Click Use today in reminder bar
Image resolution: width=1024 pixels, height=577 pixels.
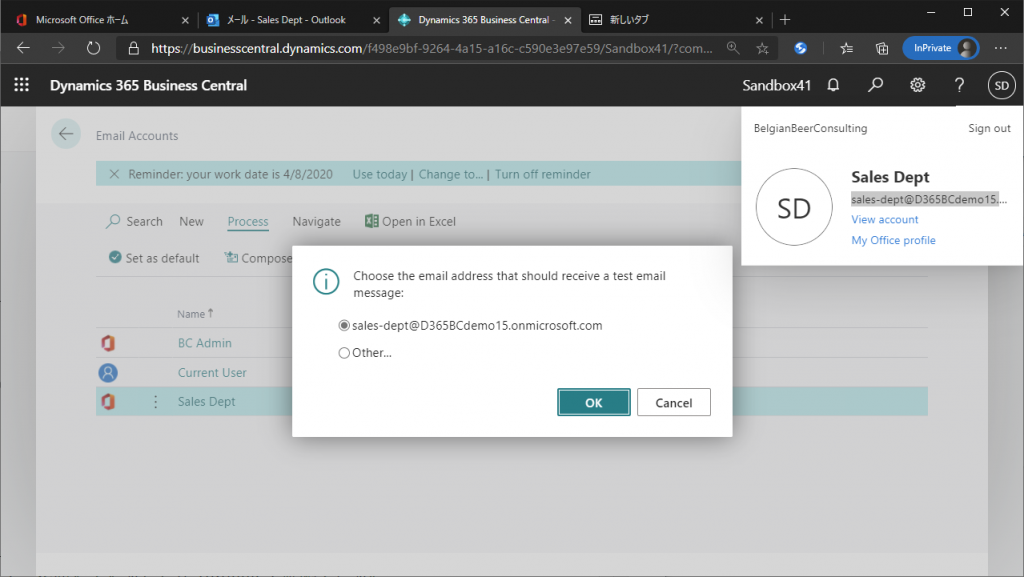[x=379, y=174]
